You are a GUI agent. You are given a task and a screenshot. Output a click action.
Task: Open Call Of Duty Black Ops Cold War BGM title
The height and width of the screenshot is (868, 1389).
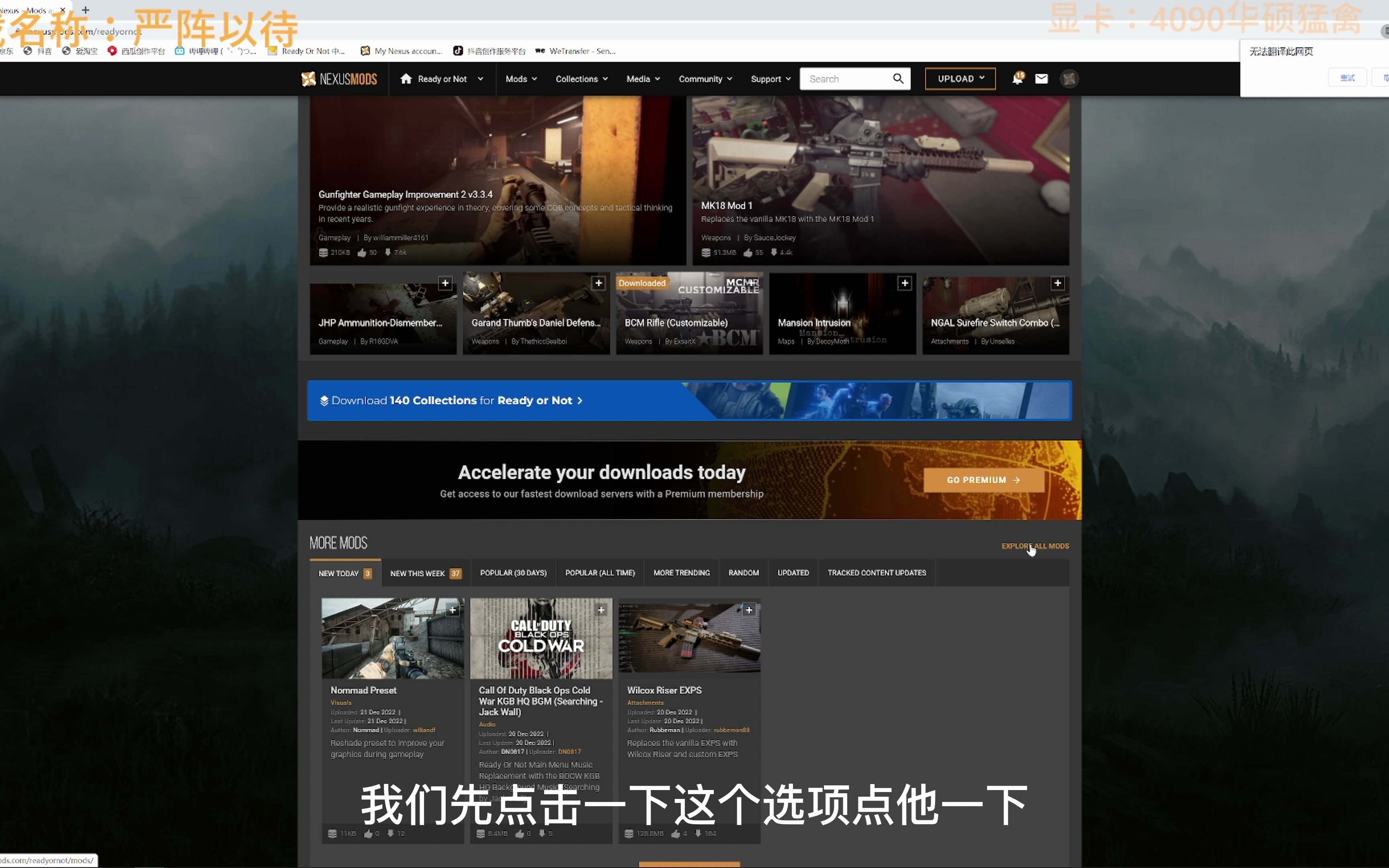pos(540,701)
